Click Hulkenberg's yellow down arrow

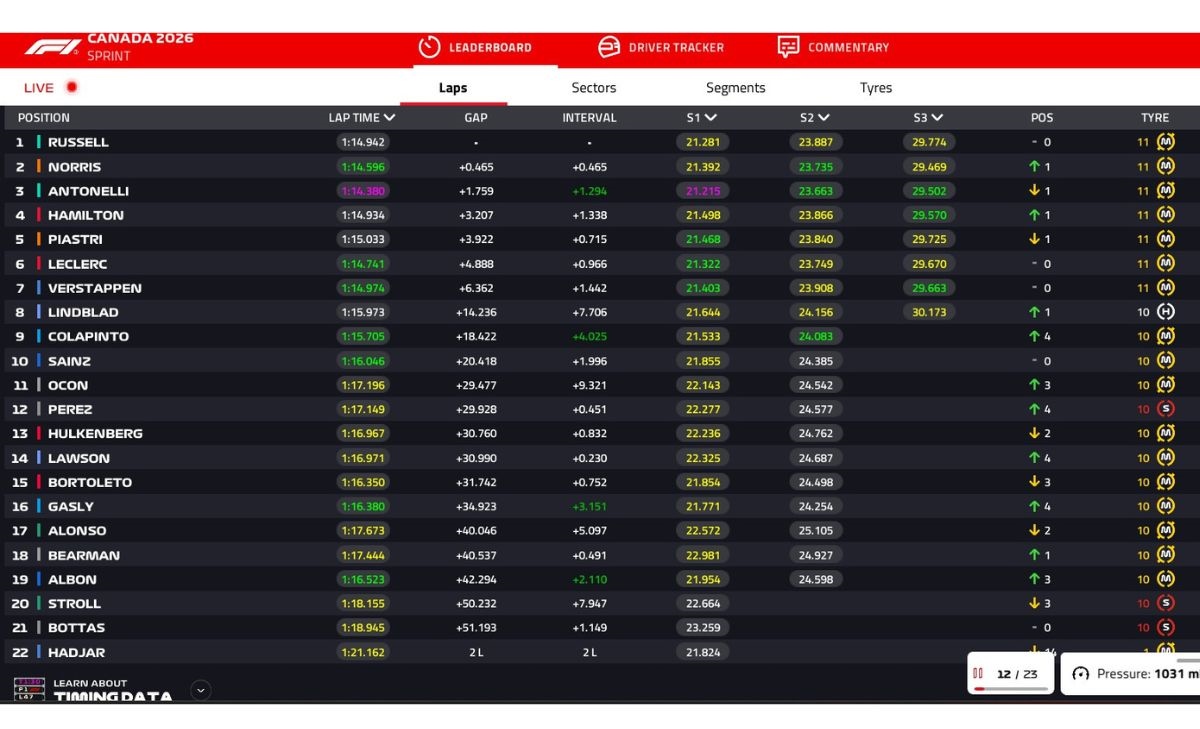pyautogui.click(x=1034, y=434)
